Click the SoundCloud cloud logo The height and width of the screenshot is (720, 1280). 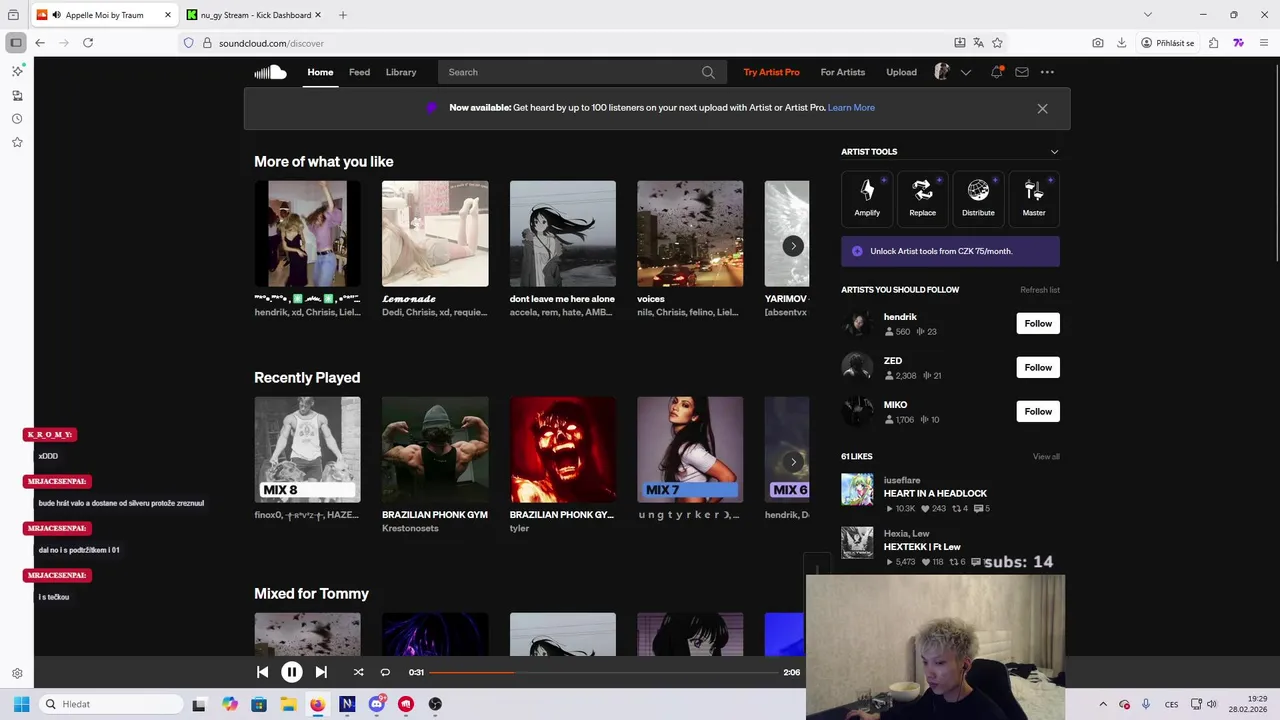(x=270, y=72)
